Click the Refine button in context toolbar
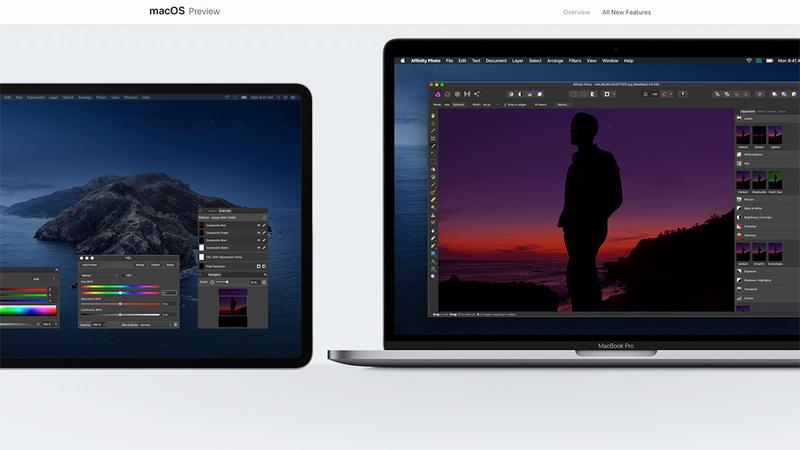Viewport: 800px width, 450px height. (563, 105)
